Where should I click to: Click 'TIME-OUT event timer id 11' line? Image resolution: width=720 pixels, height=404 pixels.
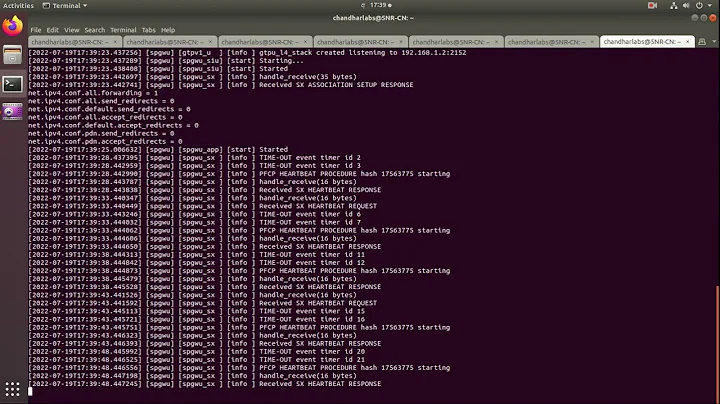click(197, 254)
